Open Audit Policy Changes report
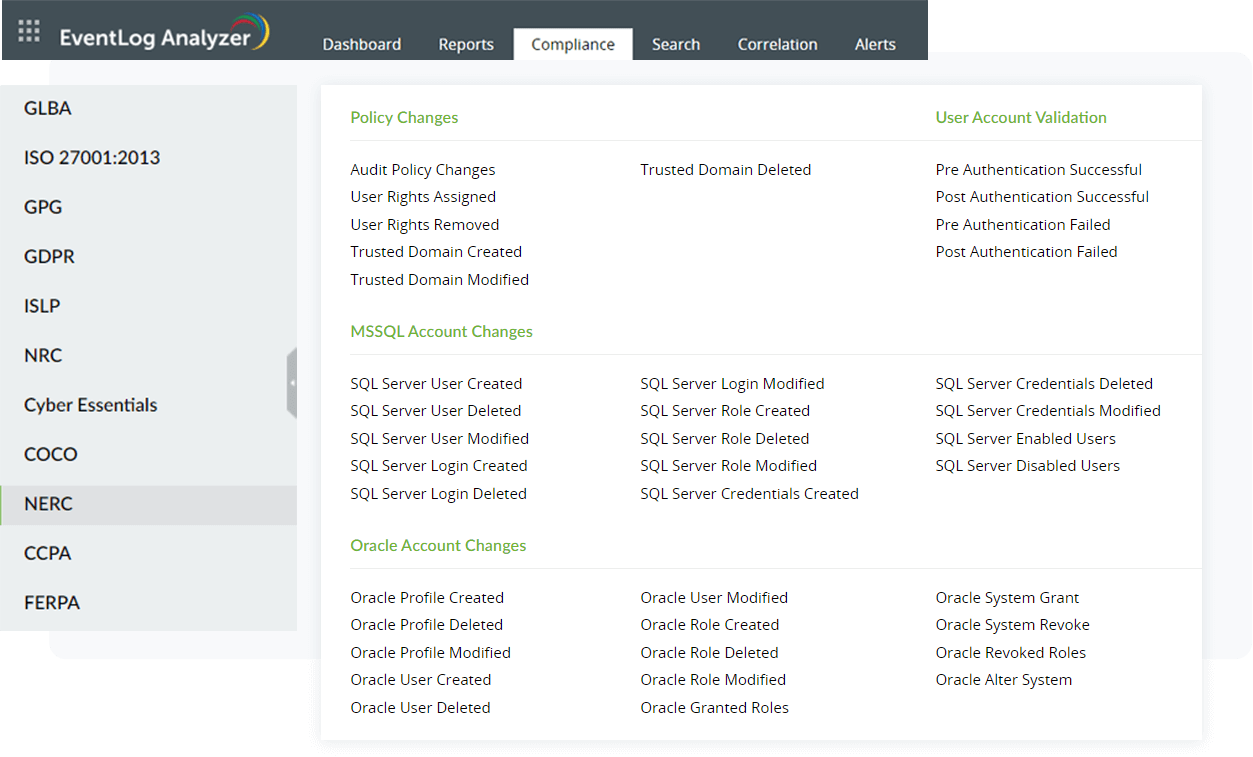The height and width of the screenshot is (757, 1253). pos(423,170)
